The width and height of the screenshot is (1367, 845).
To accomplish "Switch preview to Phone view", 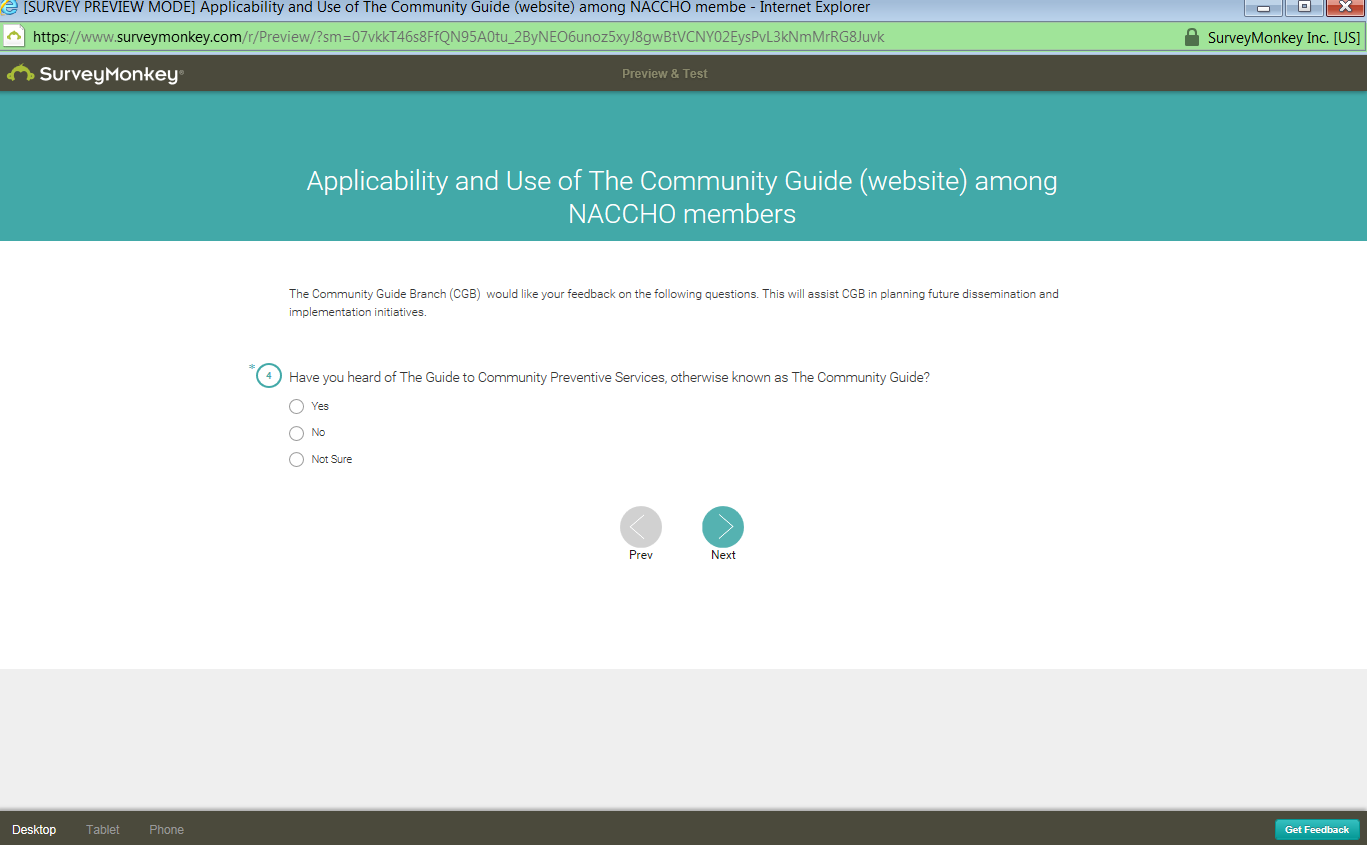I will pyautogui.click(x=167, y=830).
